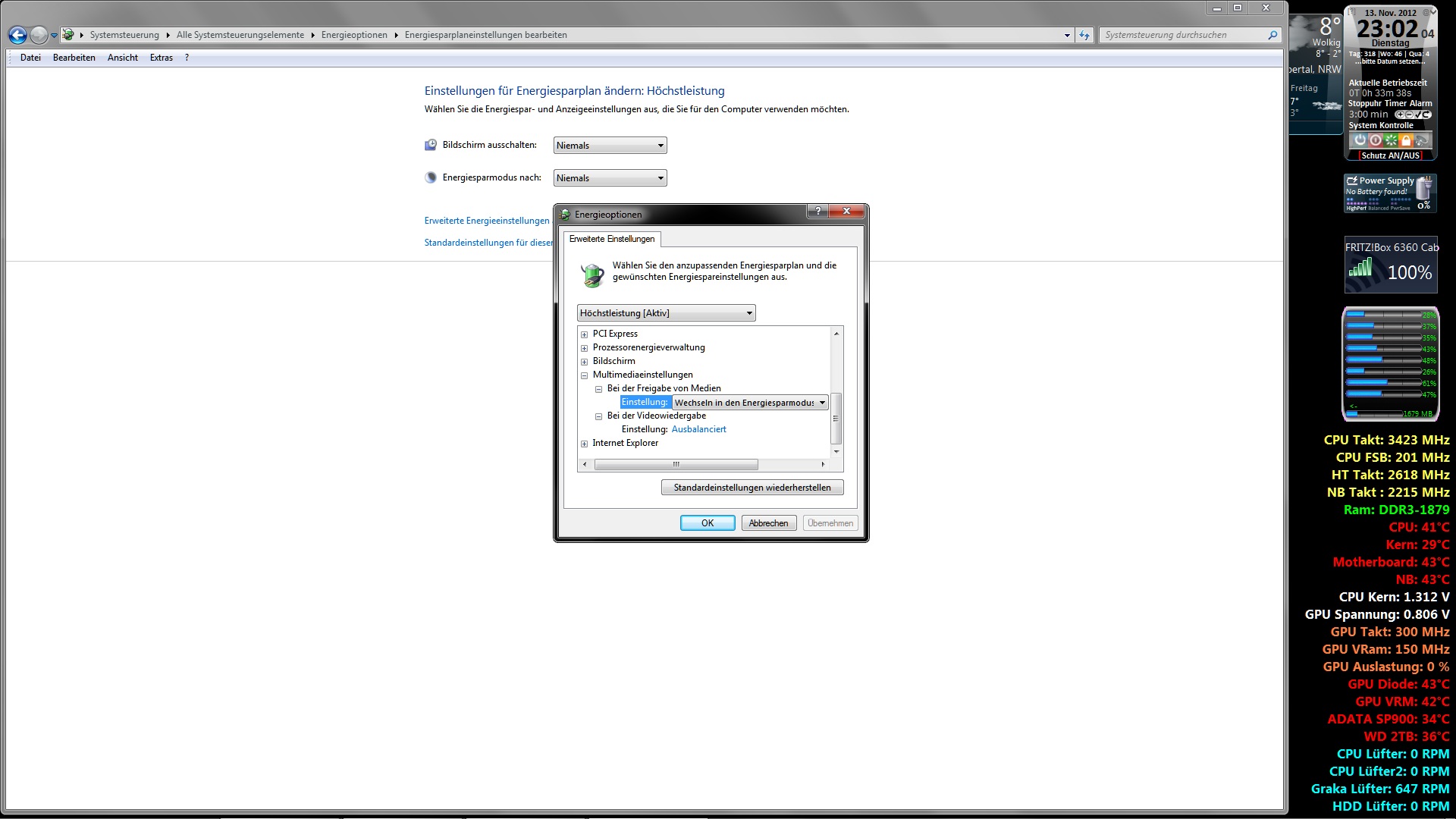Click the help question mark in the Energieoptionen title bar
Viewport: 1456px width, 819px height.
[817, 212]
